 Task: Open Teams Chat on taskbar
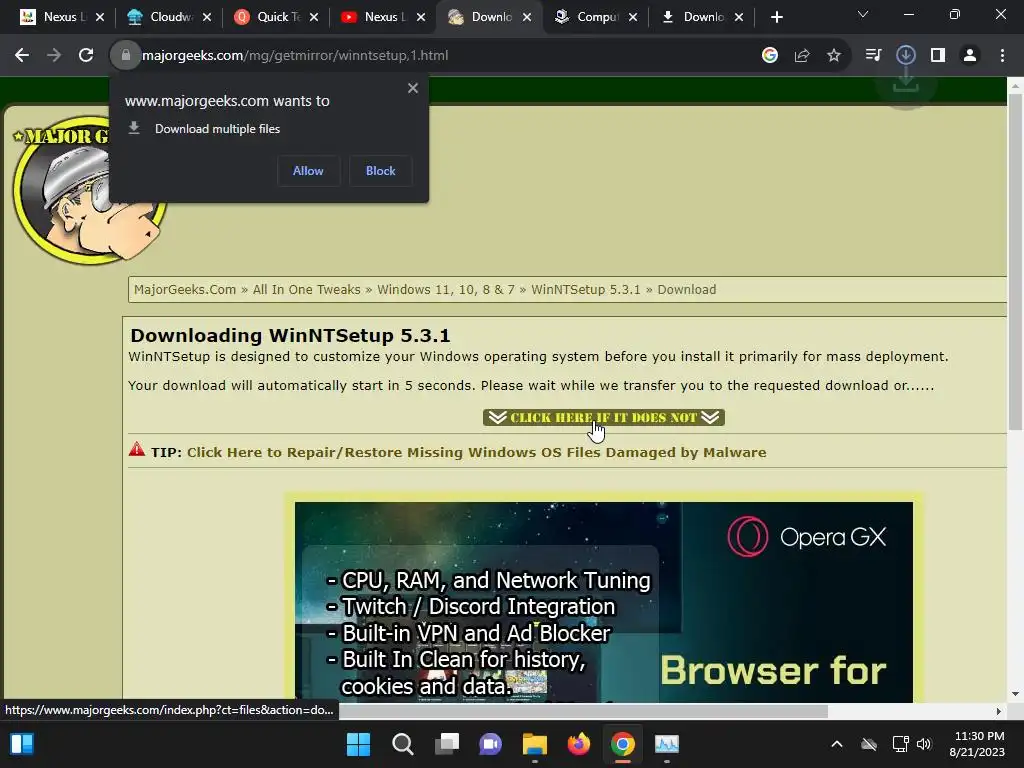point(490,744)
